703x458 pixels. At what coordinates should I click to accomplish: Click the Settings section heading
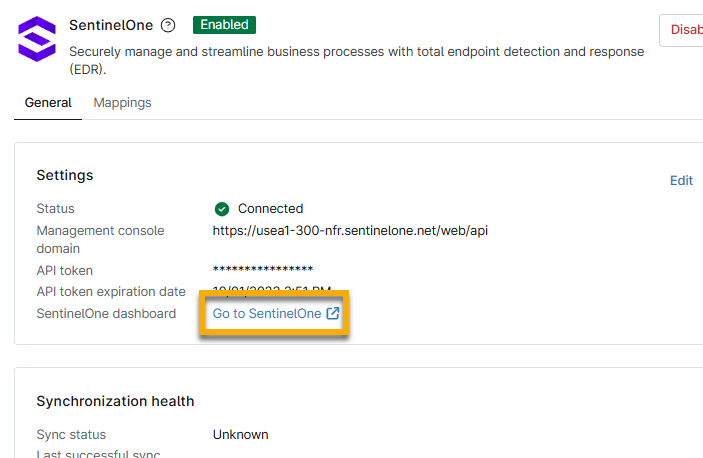coord(65,175)
